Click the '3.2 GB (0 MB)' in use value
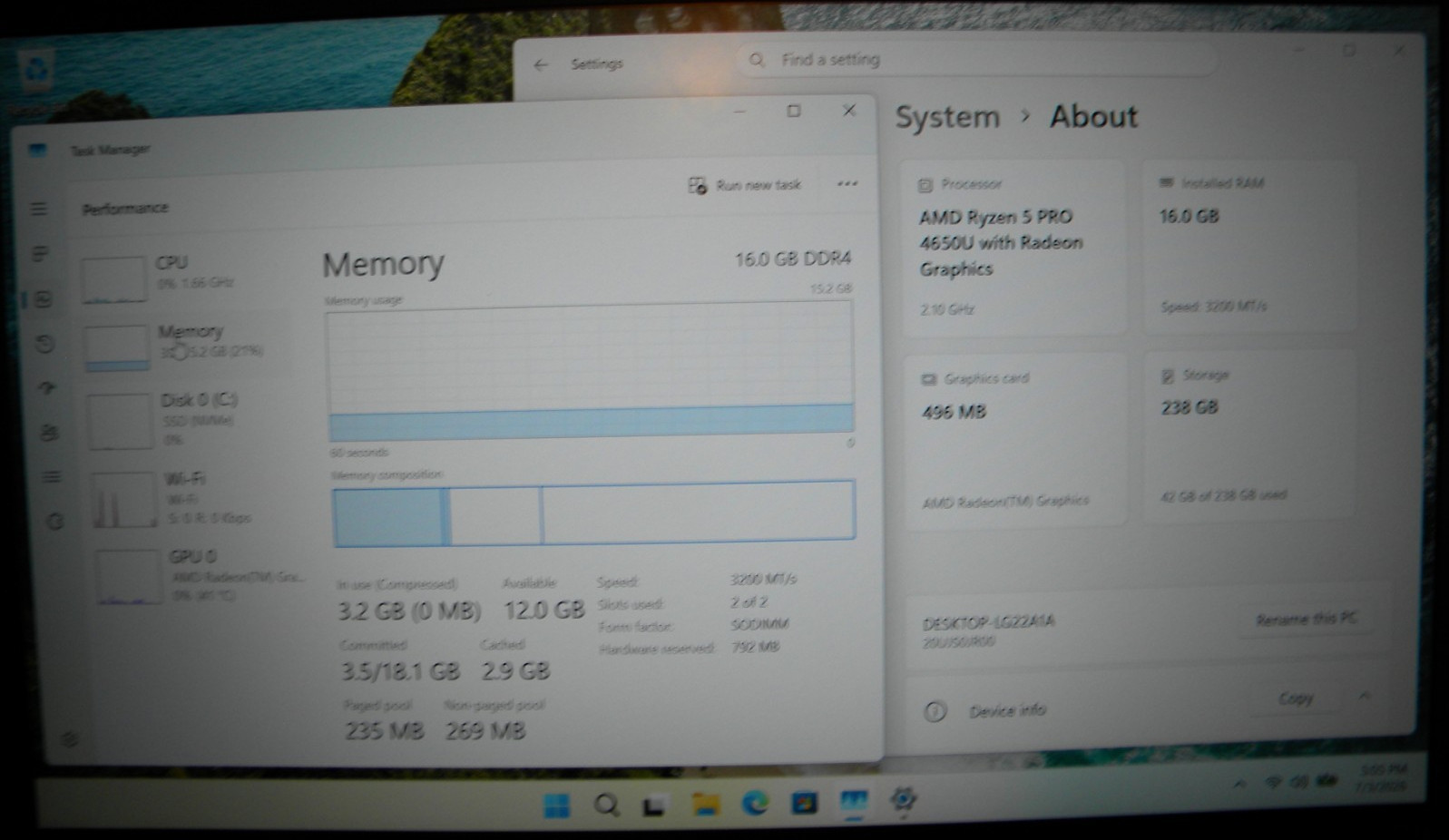Viewport: 1449px width, 840px height. pyautogui.click(x=409, y=610)
